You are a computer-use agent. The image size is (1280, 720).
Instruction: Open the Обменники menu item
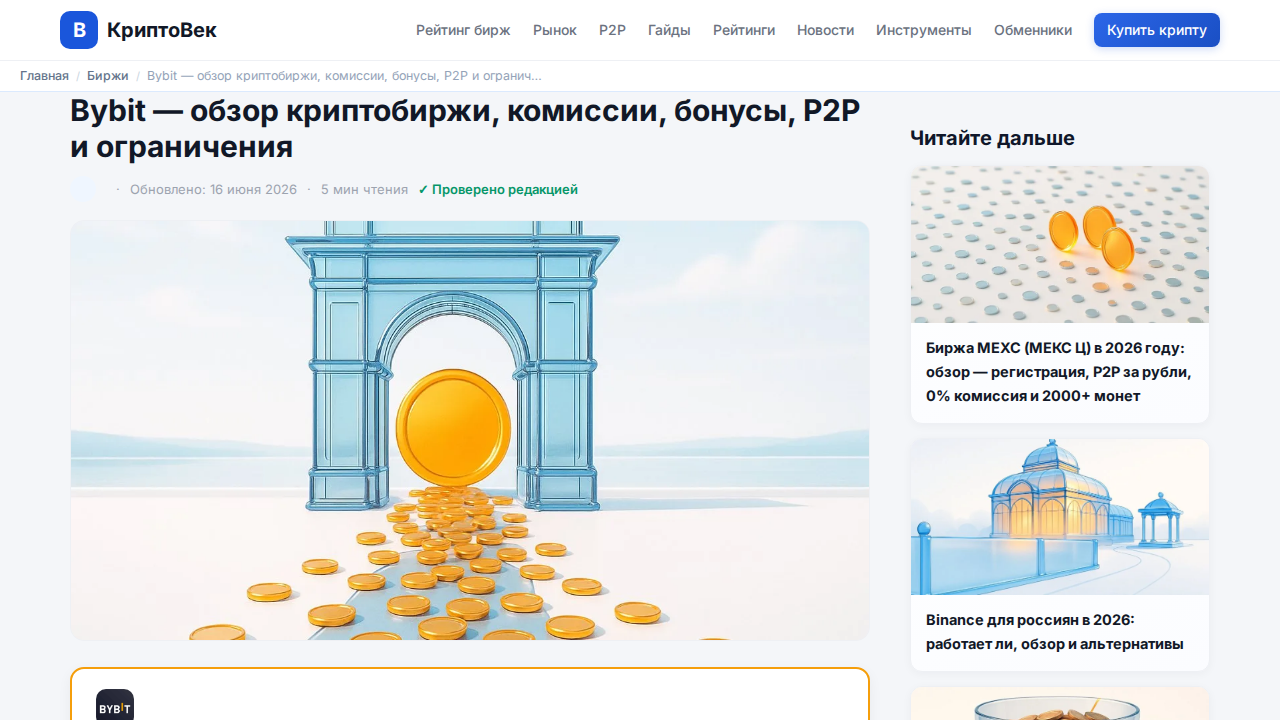[1033, 30]
